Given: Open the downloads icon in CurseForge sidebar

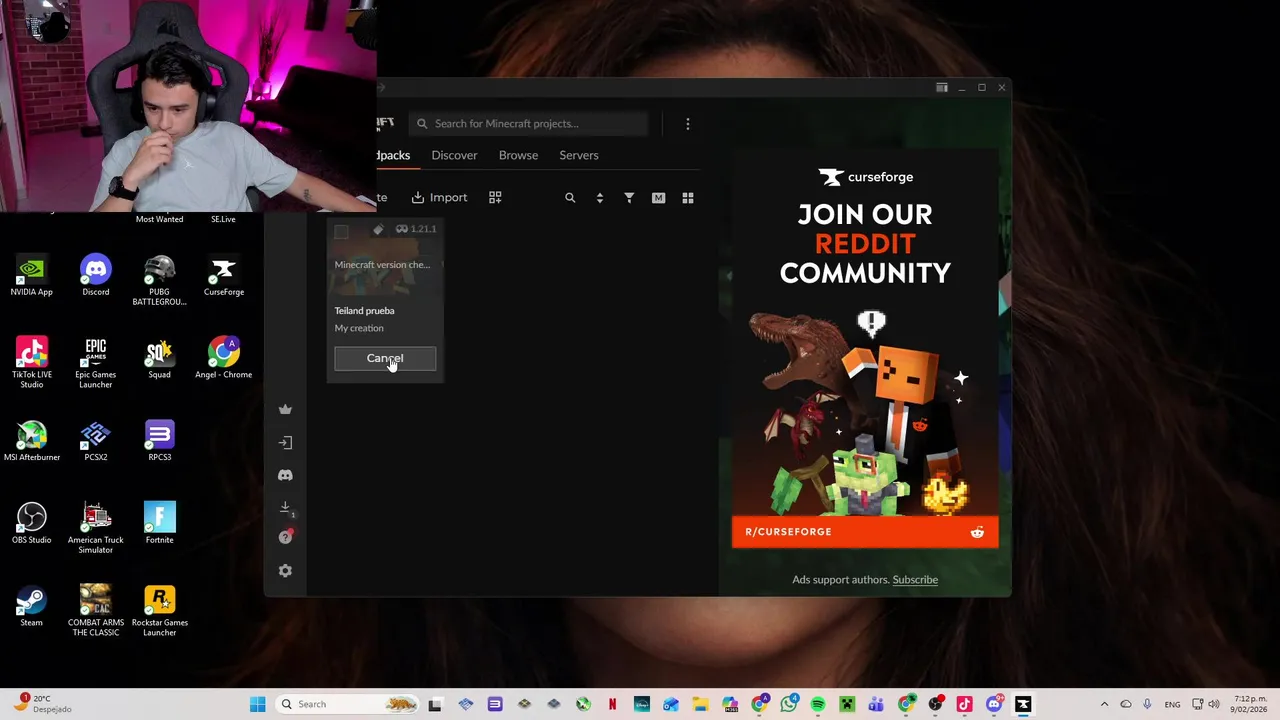Looking at the screenshot, I should coord(285,507).
